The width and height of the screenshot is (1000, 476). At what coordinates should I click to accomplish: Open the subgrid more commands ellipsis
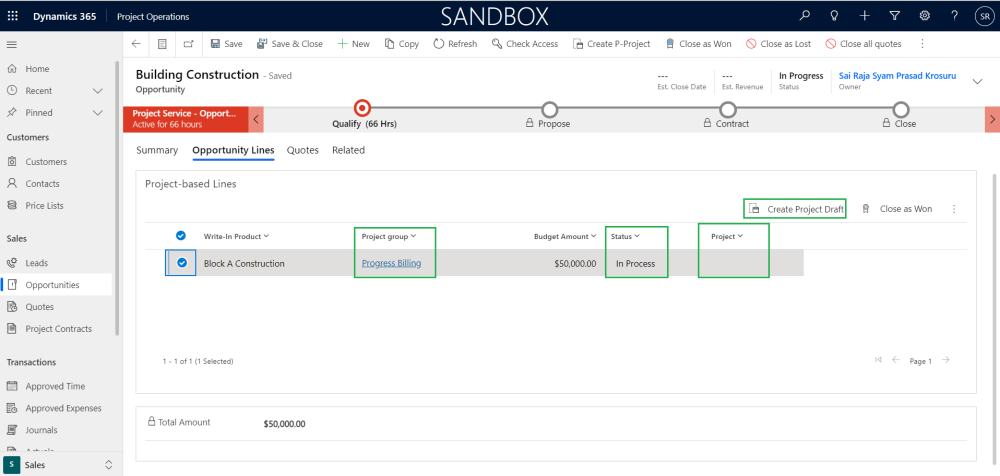pyautogui.click(x=954, y=209)
